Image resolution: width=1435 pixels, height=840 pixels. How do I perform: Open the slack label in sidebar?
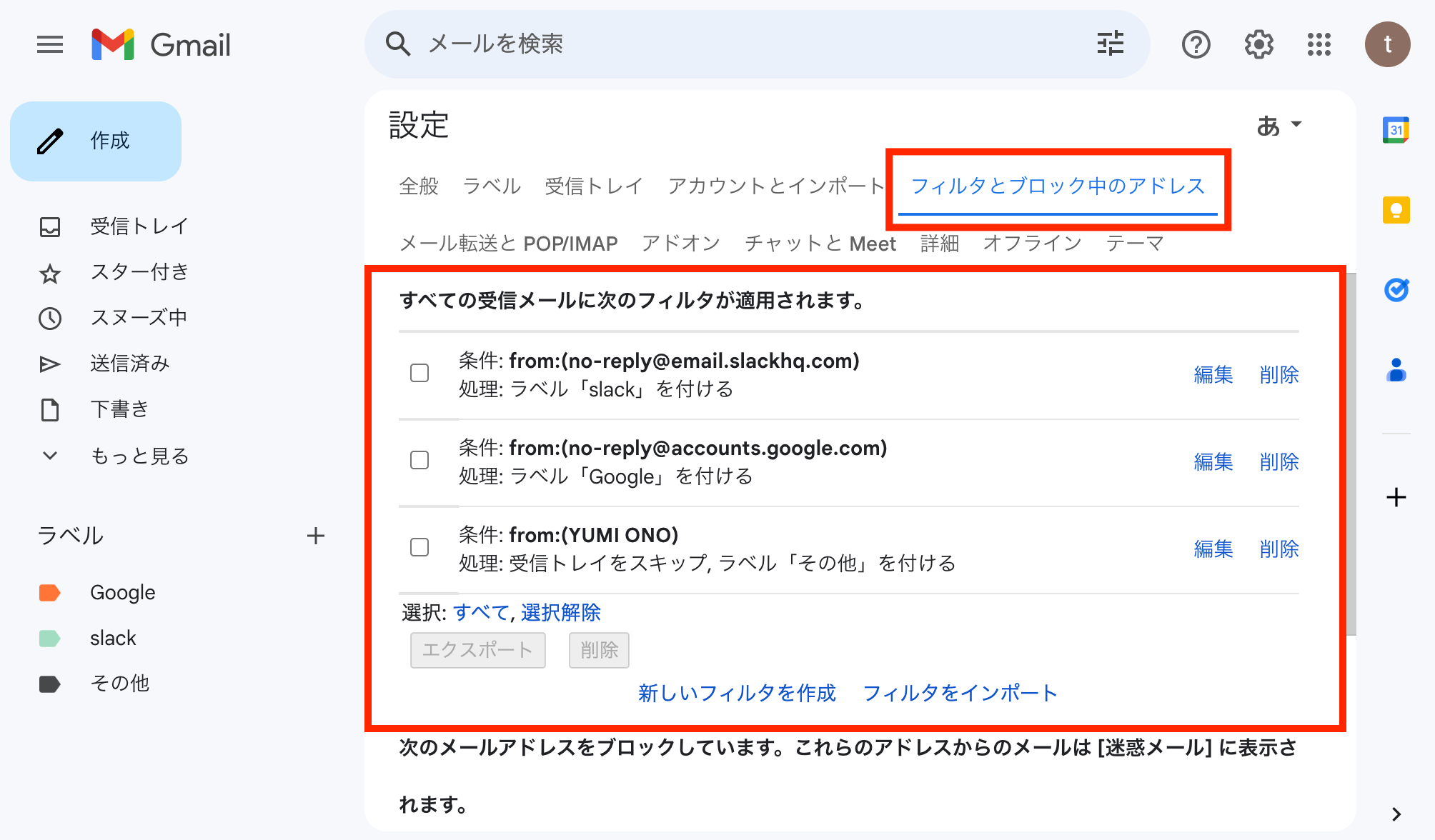coord(113,639)
